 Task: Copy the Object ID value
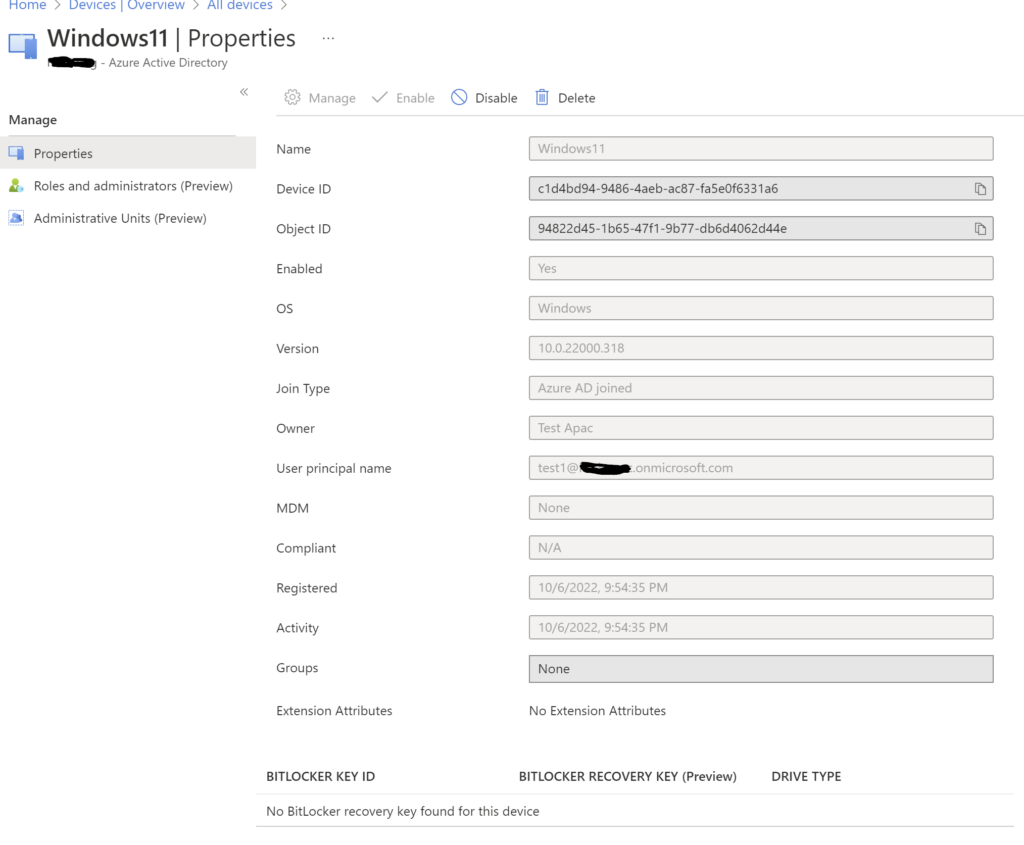(x=980, y=229)
